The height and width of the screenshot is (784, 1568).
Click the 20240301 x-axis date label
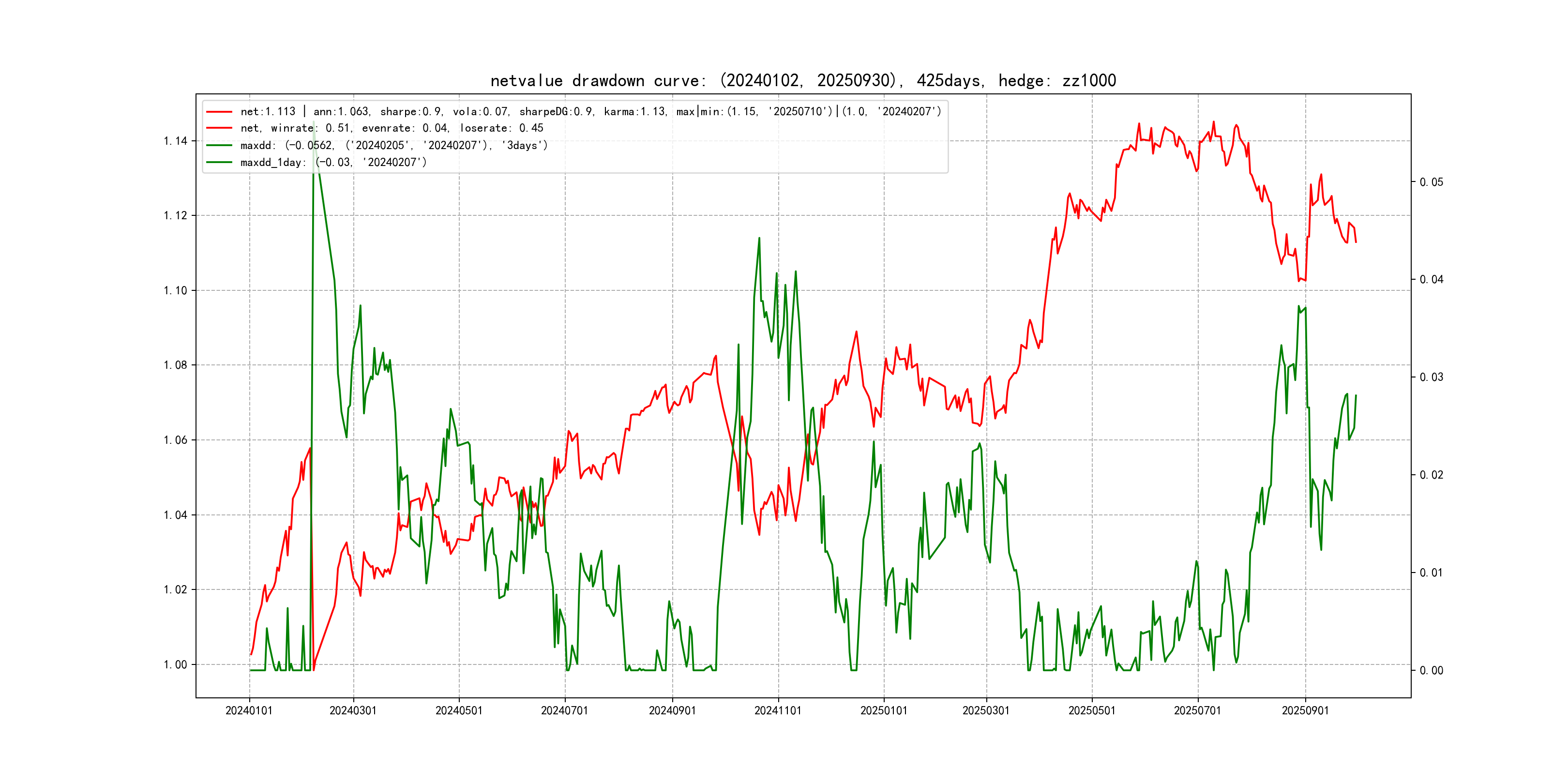coord(353,710)
